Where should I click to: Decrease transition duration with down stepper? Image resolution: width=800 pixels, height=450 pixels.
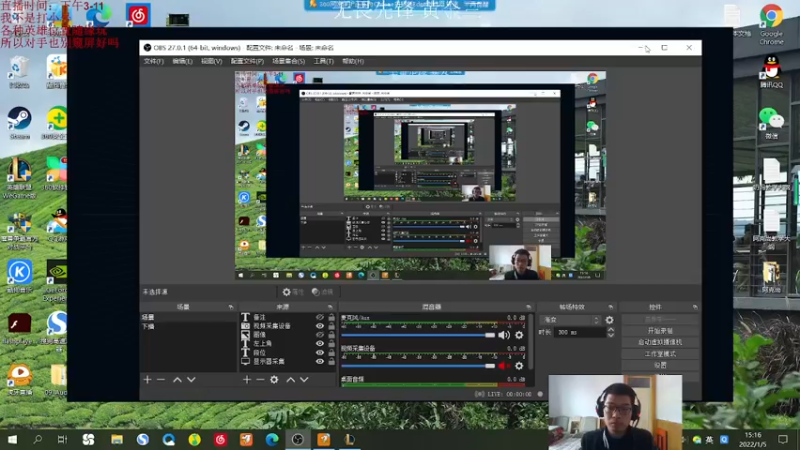coord(611,335)
